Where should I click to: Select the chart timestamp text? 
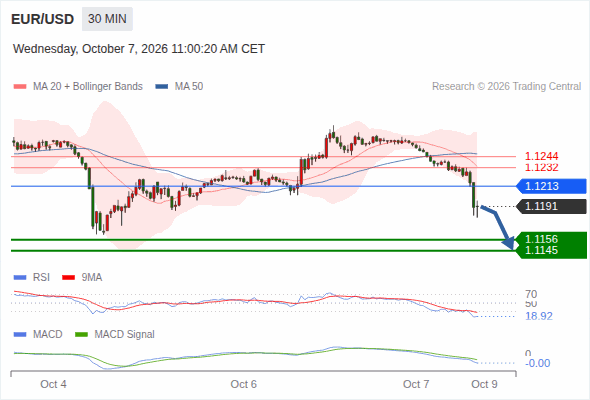tap(139, 49)
